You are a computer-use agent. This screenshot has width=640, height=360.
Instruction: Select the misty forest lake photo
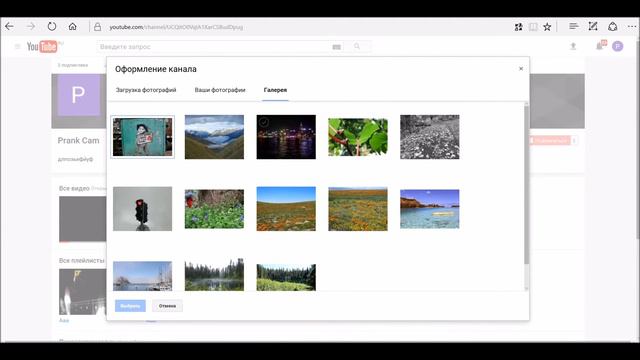point(214,275)
